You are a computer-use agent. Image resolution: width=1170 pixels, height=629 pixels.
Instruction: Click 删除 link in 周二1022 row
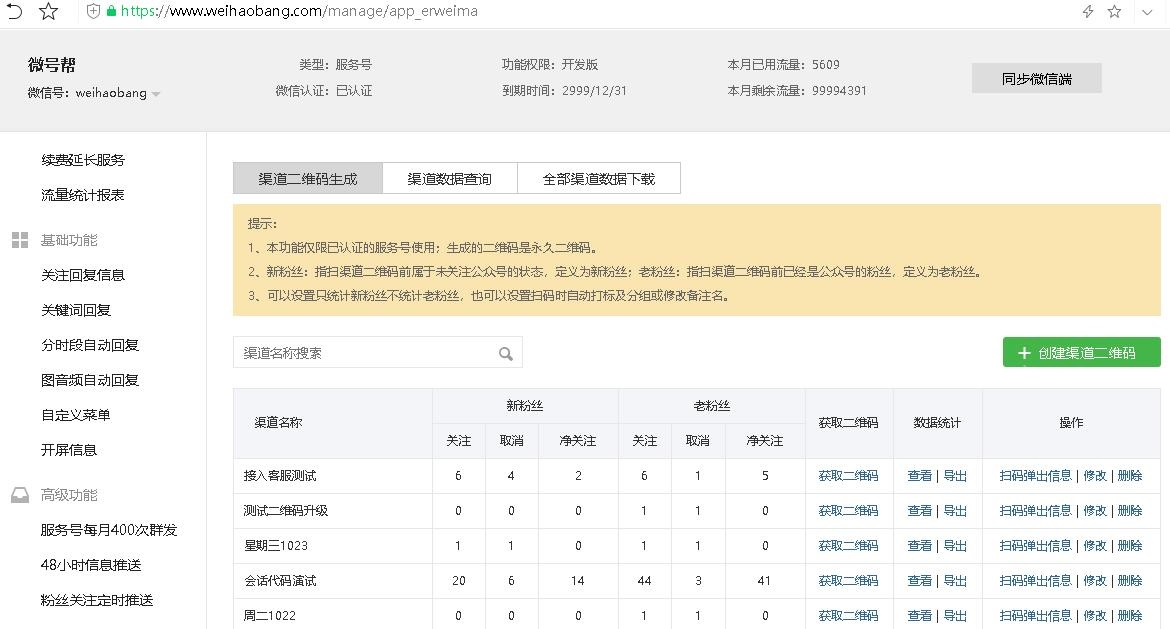1130,616
